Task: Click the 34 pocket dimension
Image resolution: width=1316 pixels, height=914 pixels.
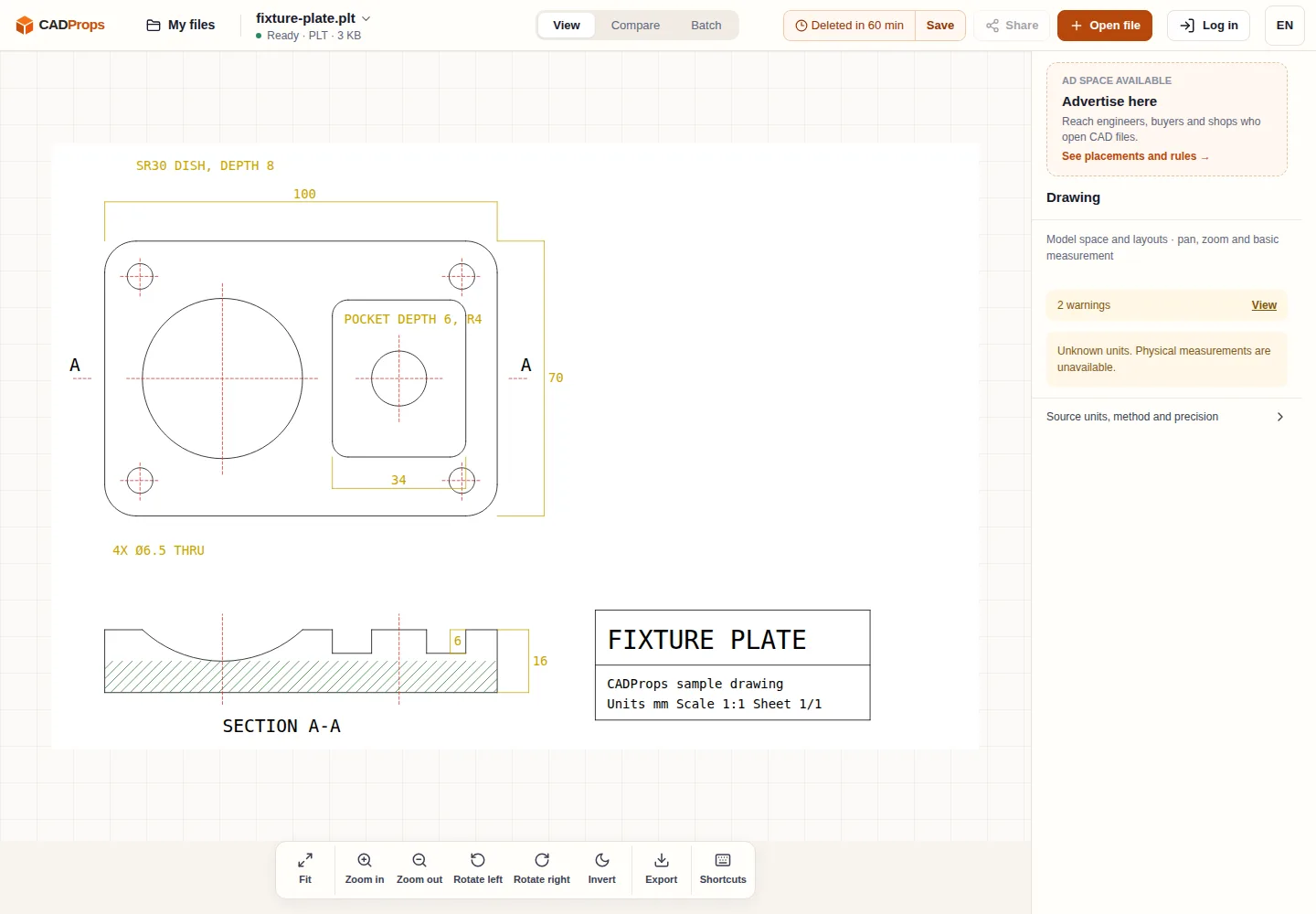Action: coord(398,480)
